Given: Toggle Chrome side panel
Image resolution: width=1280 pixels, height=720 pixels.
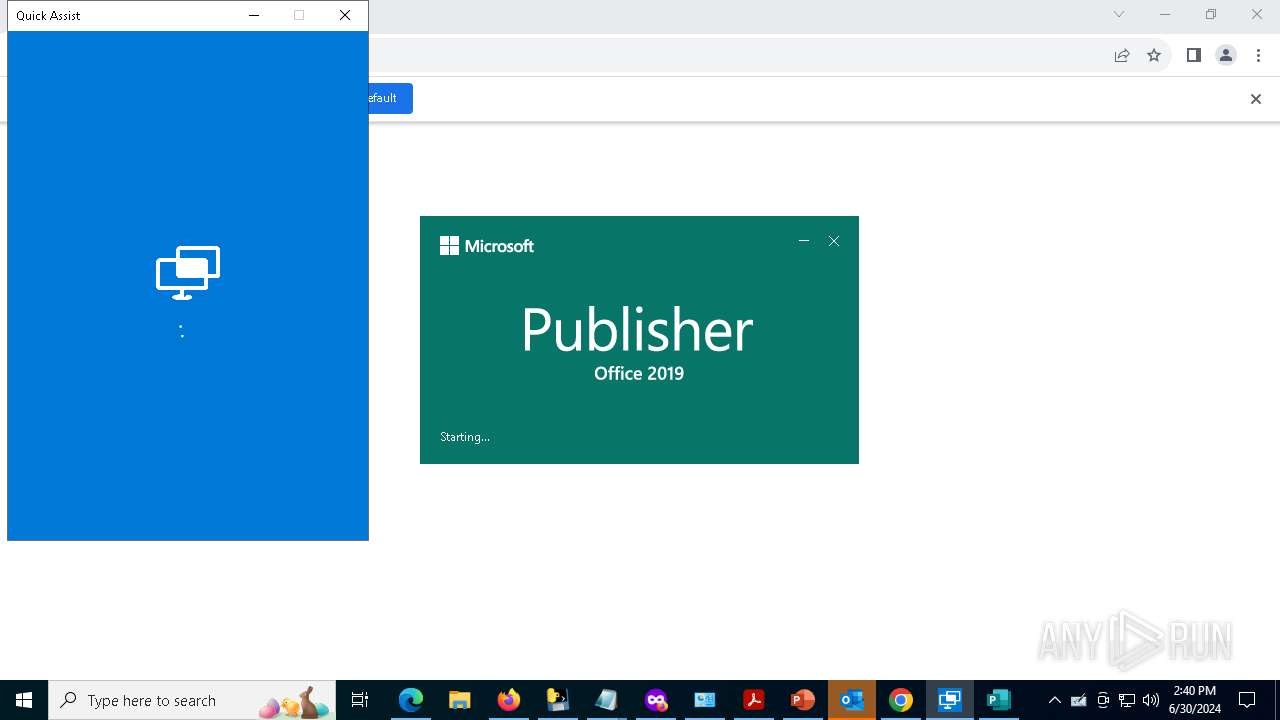Looking at the screenshot, I should click(1193, 56).
